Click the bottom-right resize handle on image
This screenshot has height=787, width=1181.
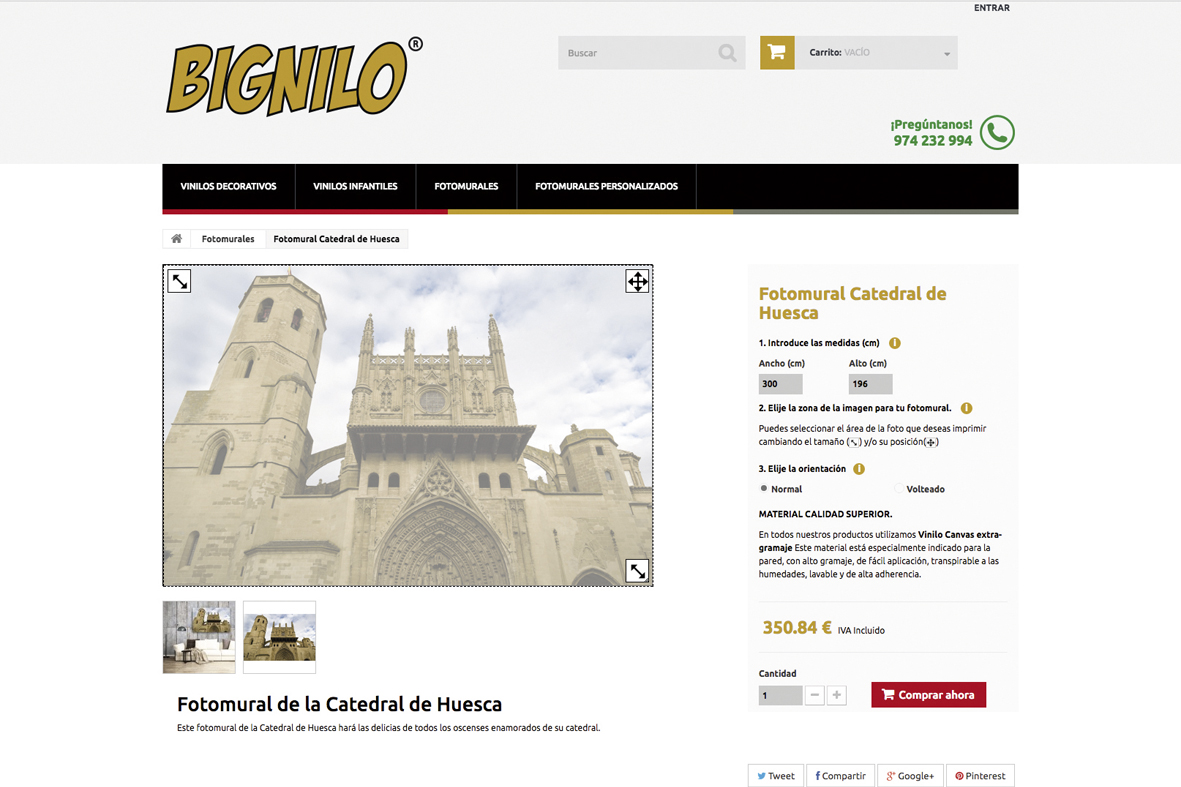coord(637,571)
